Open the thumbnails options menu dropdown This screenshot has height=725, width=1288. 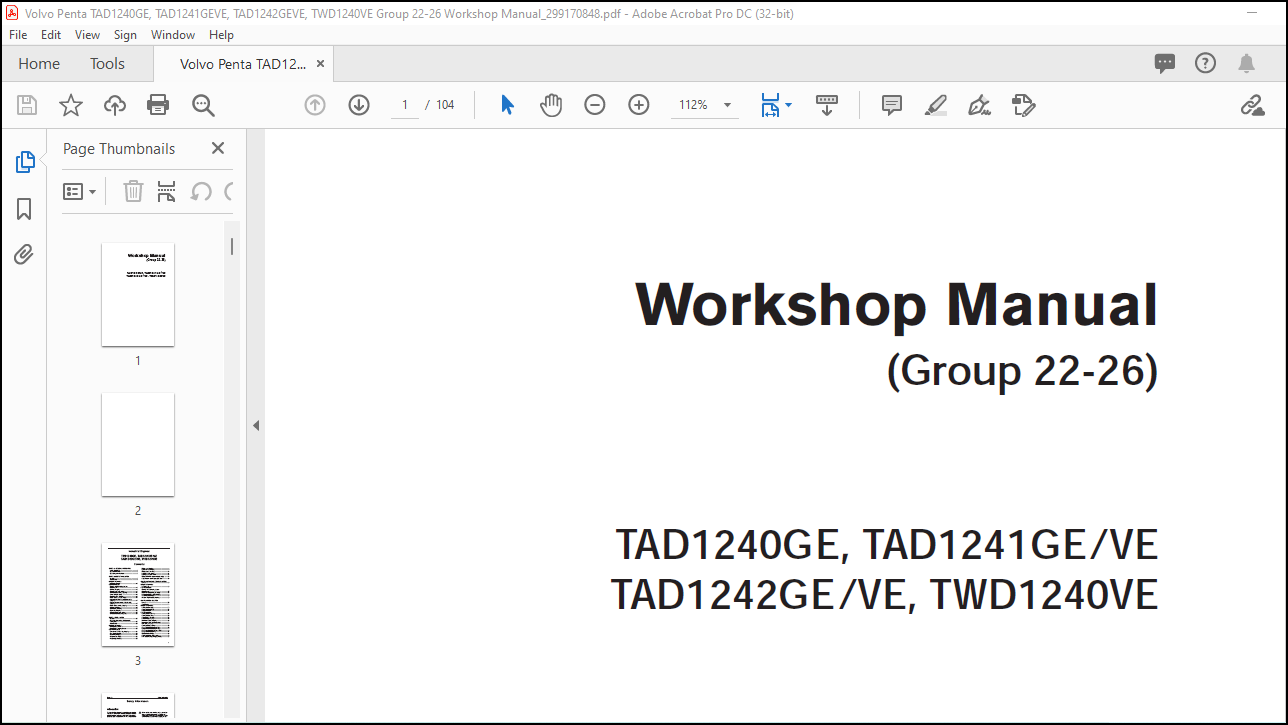pyautogui.click(x=80, y=191)
